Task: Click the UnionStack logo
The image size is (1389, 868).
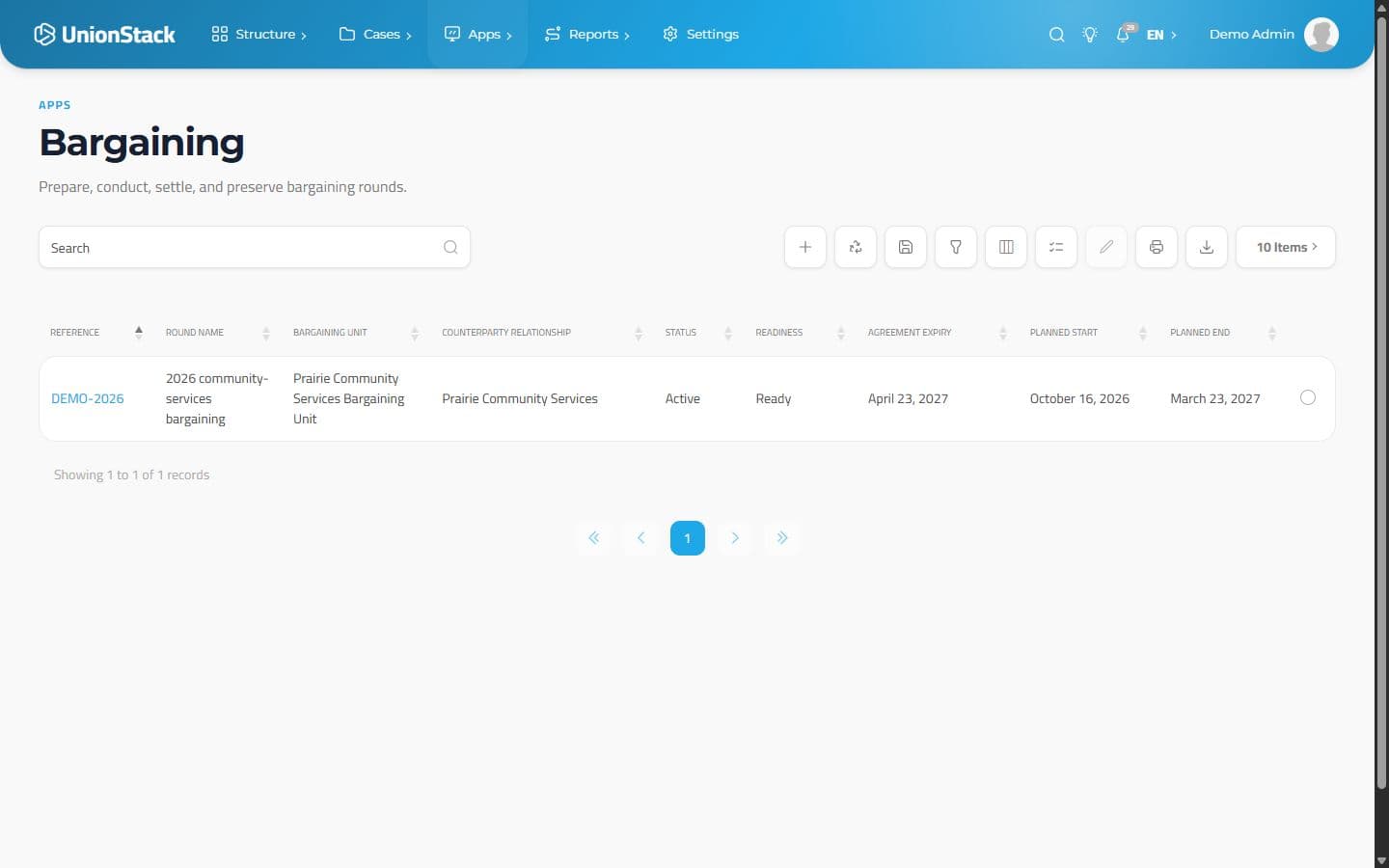Action: click(x=104, y=35)
